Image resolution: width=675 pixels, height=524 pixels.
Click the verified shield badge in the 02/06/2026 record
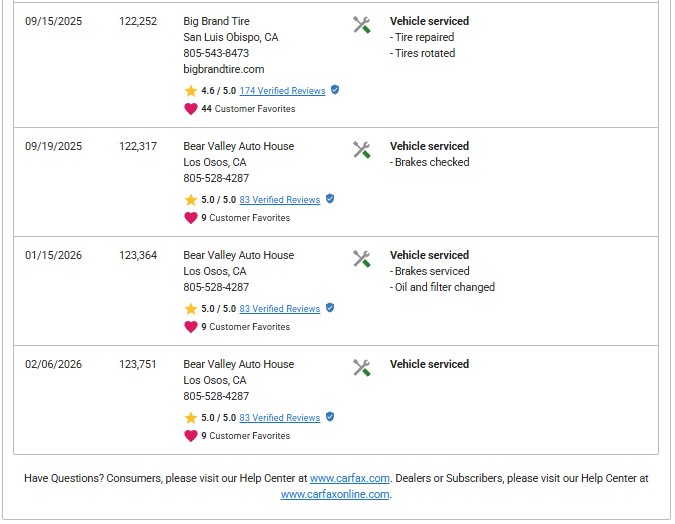tap(330, 416)
